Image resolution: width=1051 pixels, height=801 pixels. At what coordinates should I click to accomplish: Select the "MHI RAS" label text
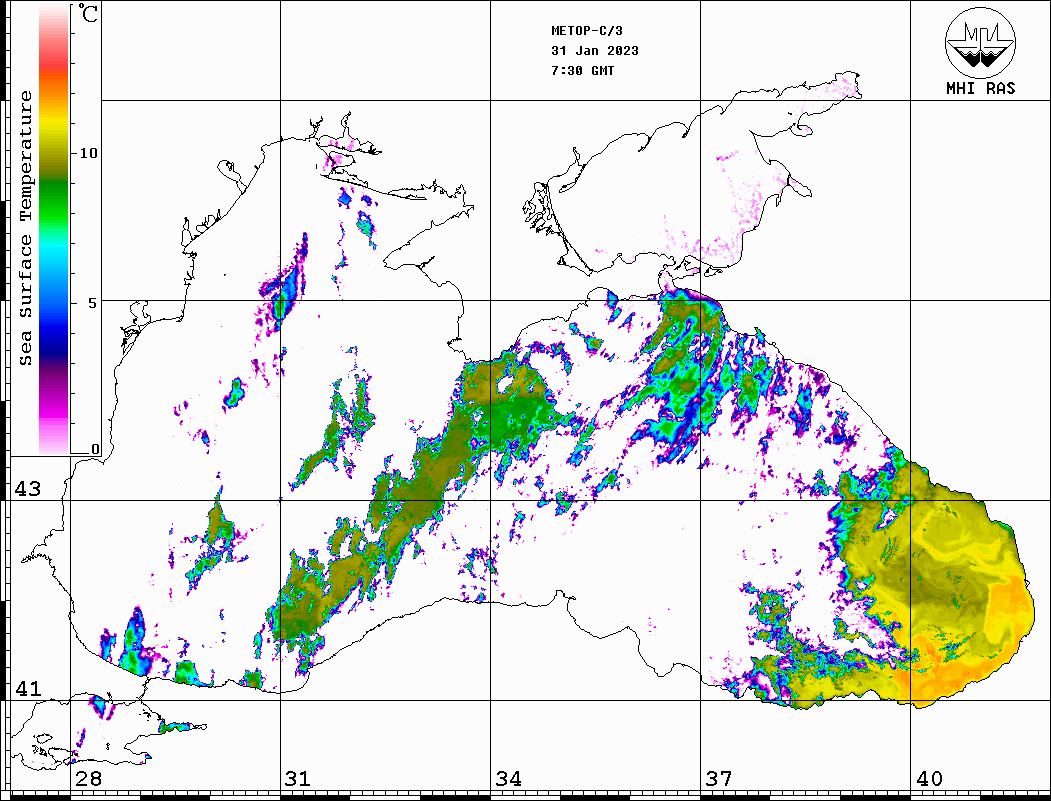click(980, 88)
